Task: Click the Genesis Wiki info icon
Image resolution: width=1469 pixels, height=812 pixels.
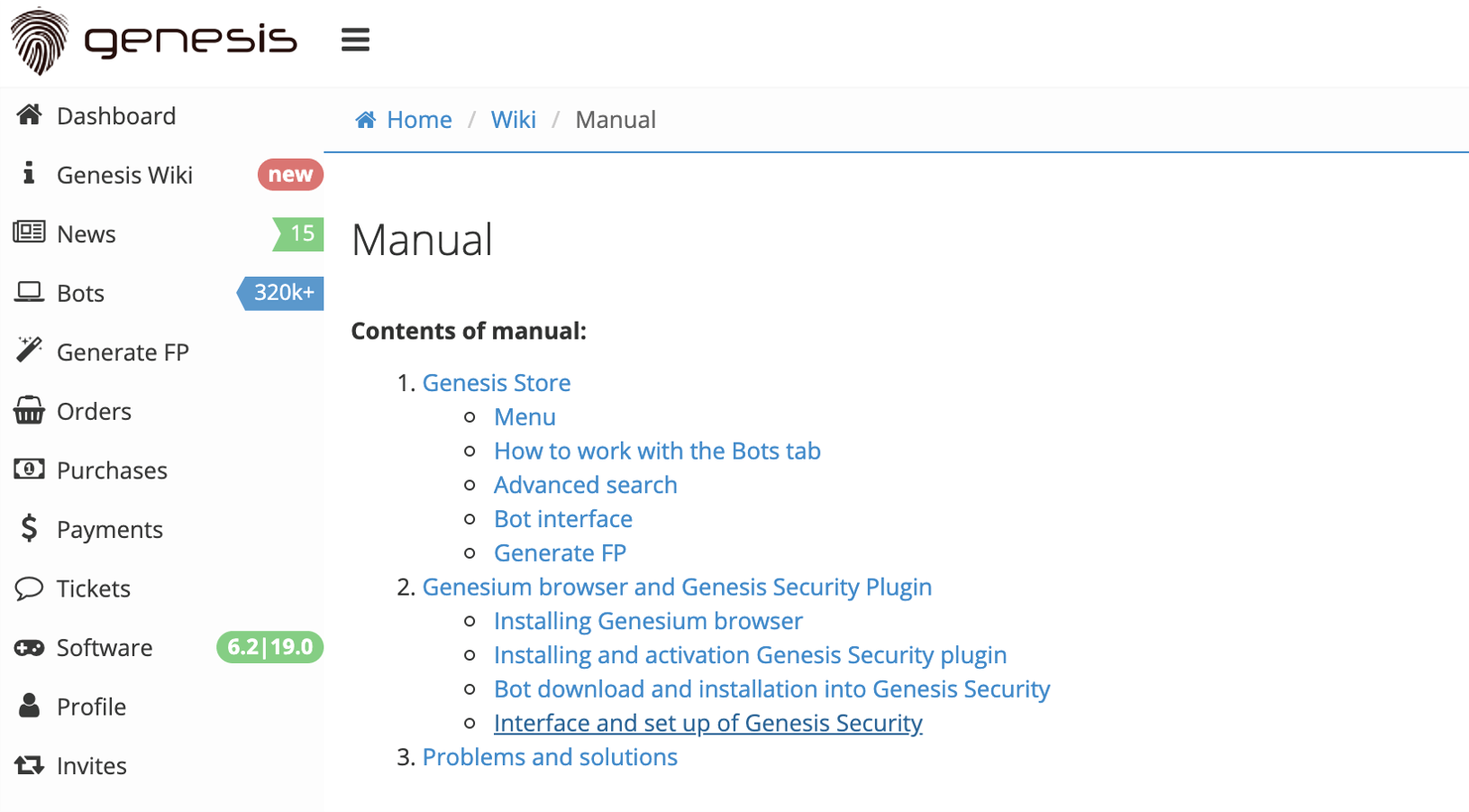Action: point(29,173)
